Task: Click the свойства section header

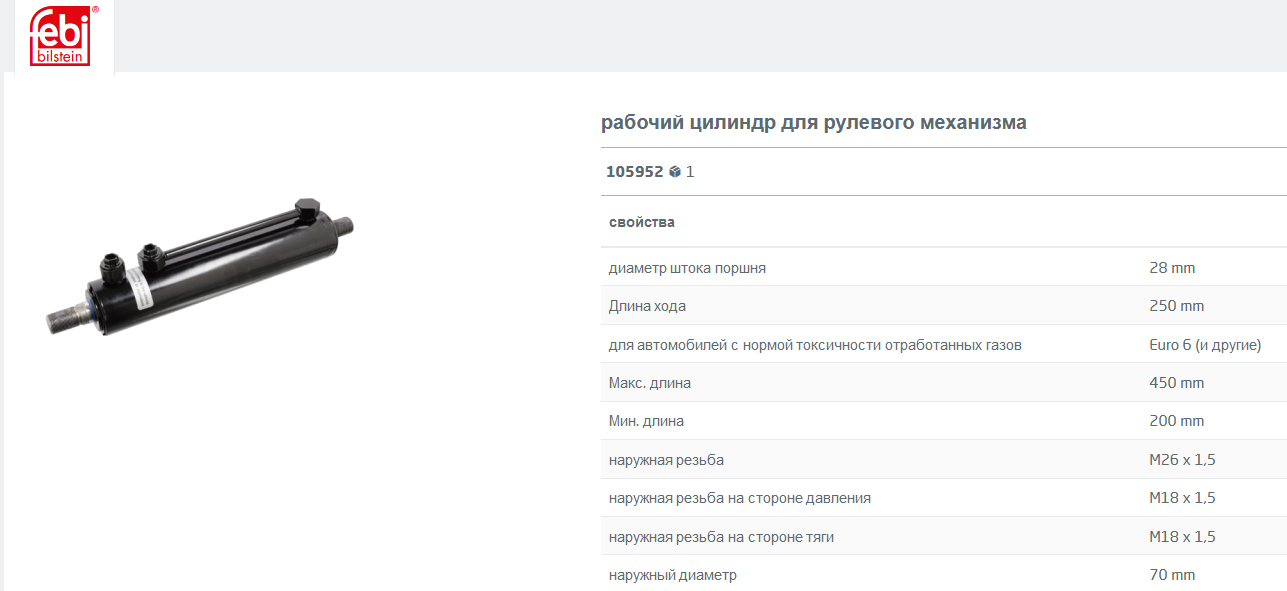Action: [x=642, y=222]
